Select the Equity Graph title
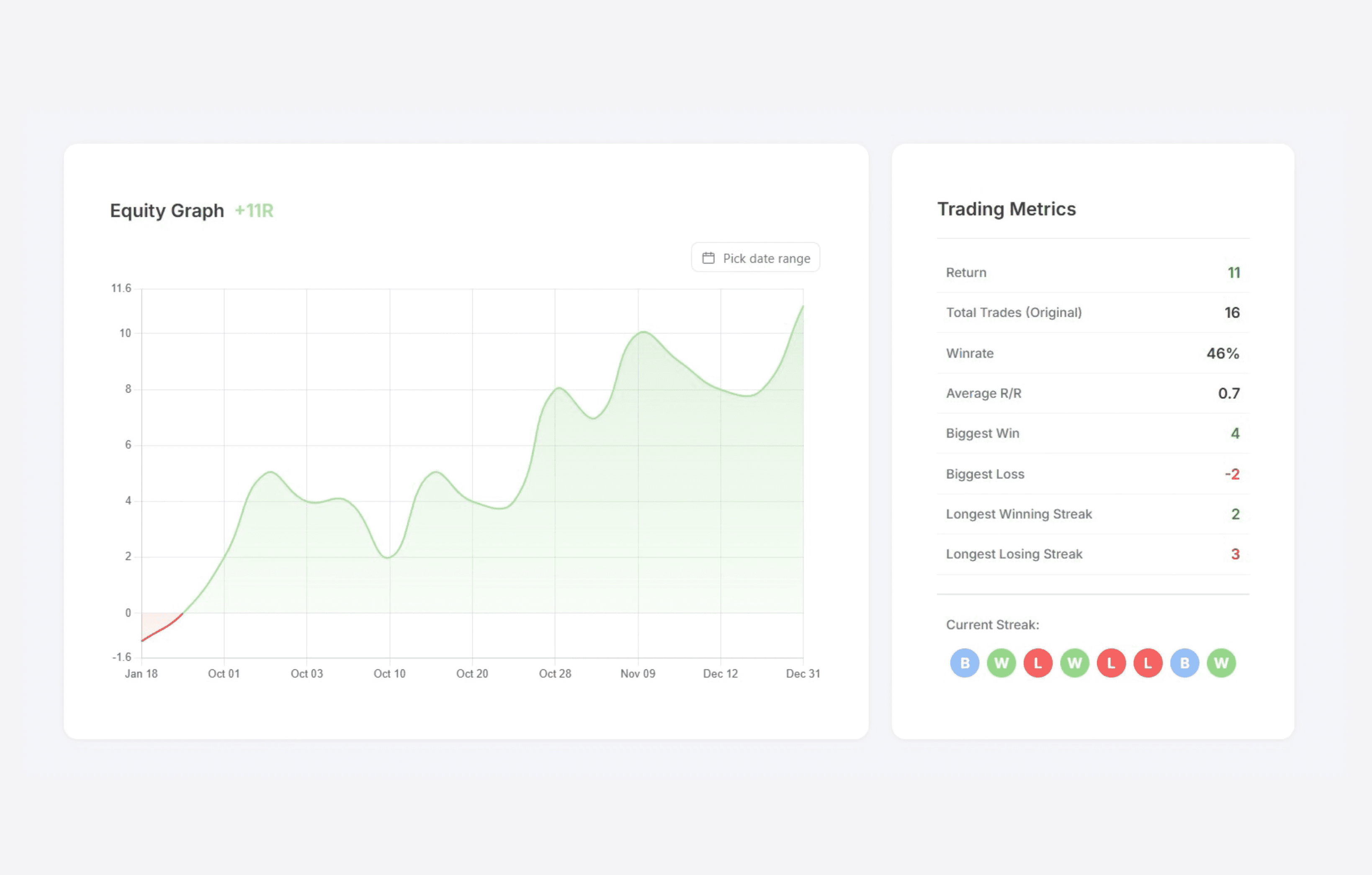The height and width of the screenshot is (875, 1372). pyautogui.click(x=166, y=210)
